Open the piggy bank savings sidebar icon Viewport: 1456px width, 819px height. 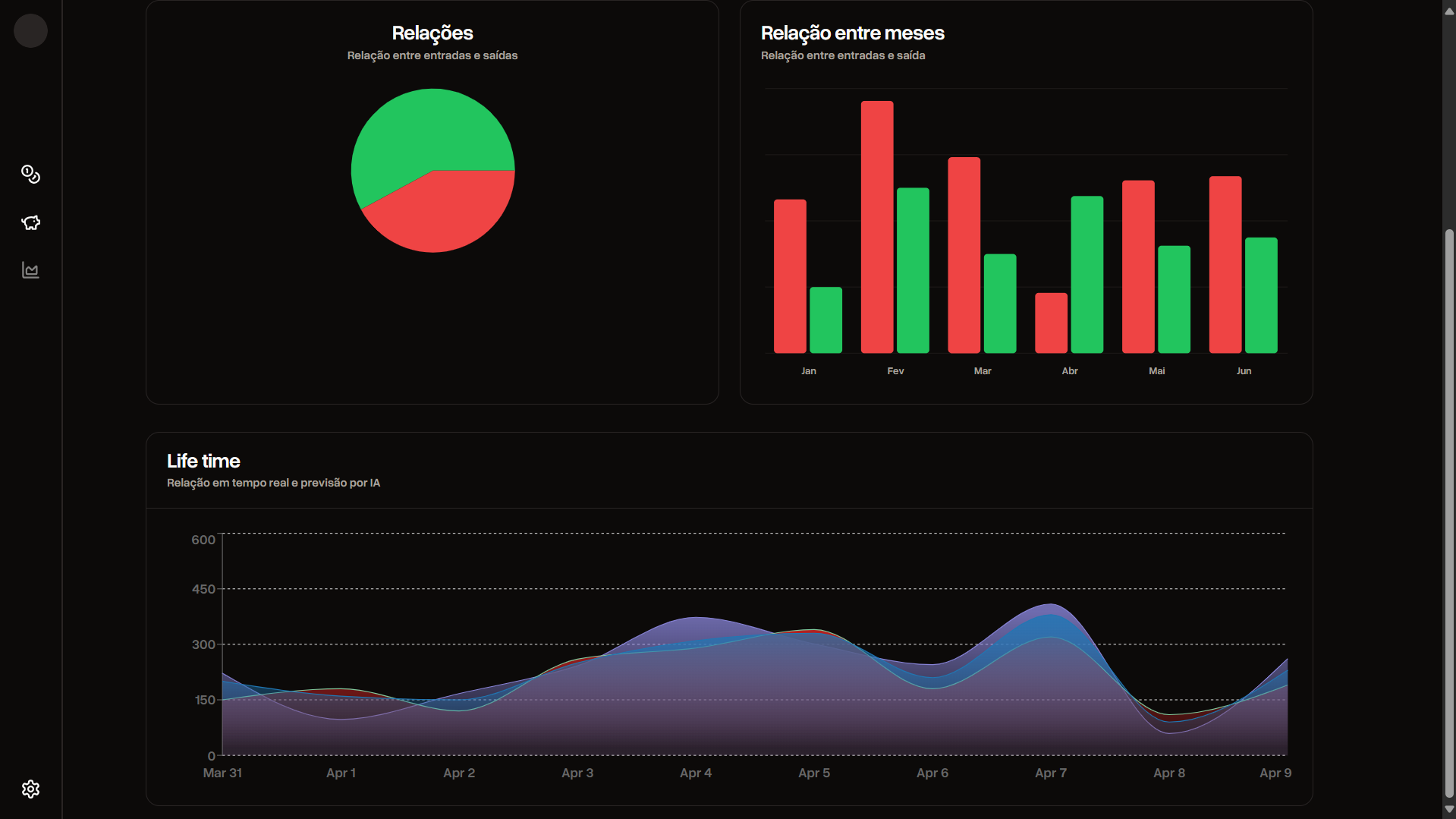coord(30,222)
